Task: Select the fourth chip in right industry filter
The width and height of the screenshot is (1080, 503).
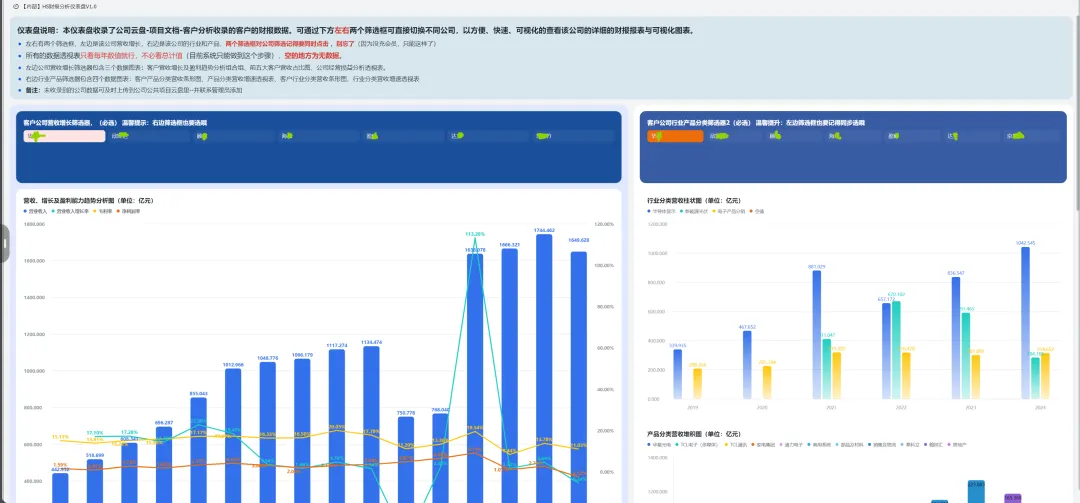Action: [x=853, y=136]
